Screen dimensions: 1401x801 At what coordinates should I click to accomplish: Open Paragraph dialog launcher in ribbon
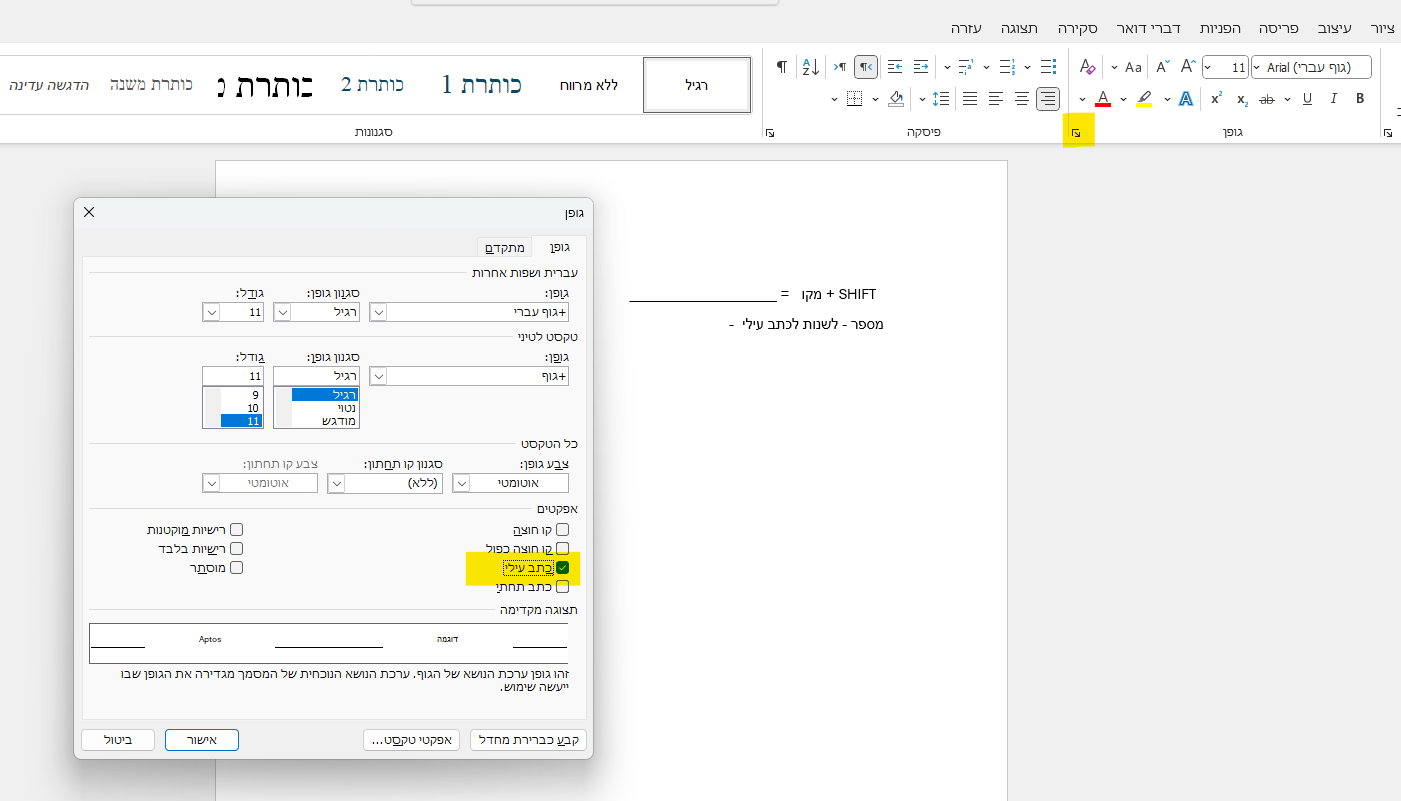pyautogui.click(x=769, y=132)
